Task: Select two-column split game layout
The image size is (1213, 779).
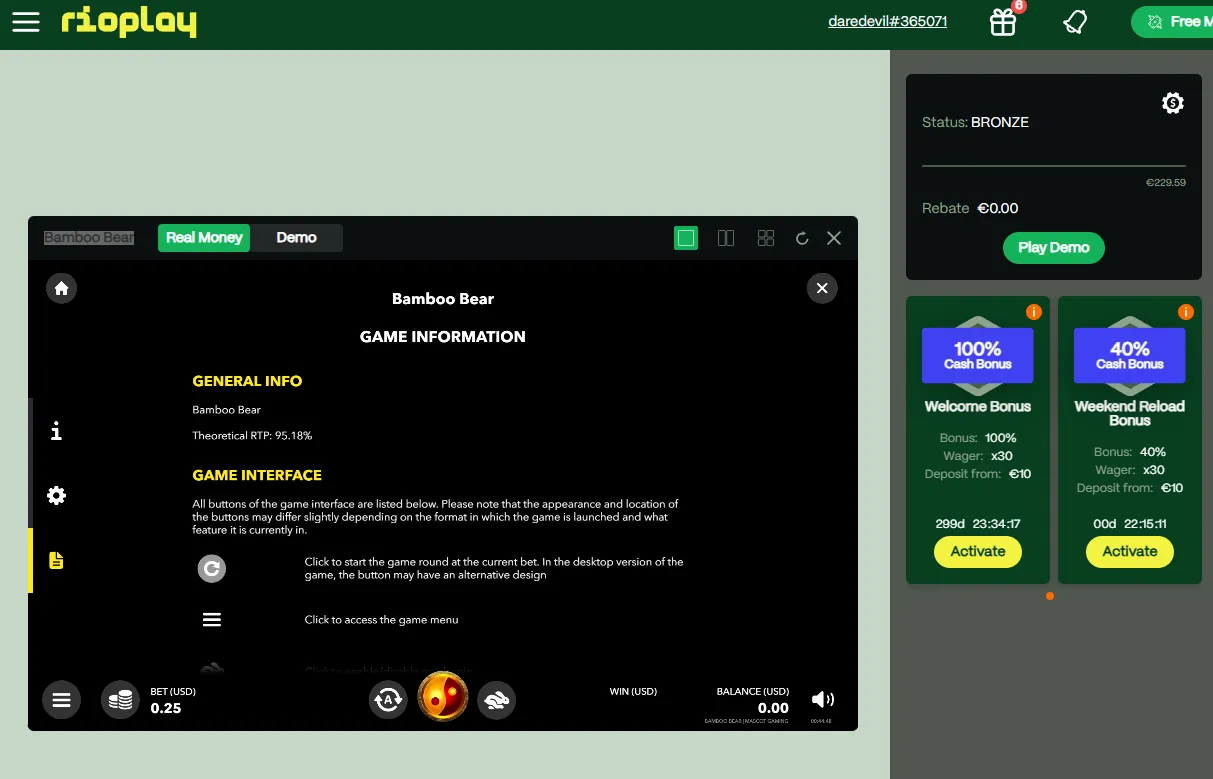Action: [726, 238]
